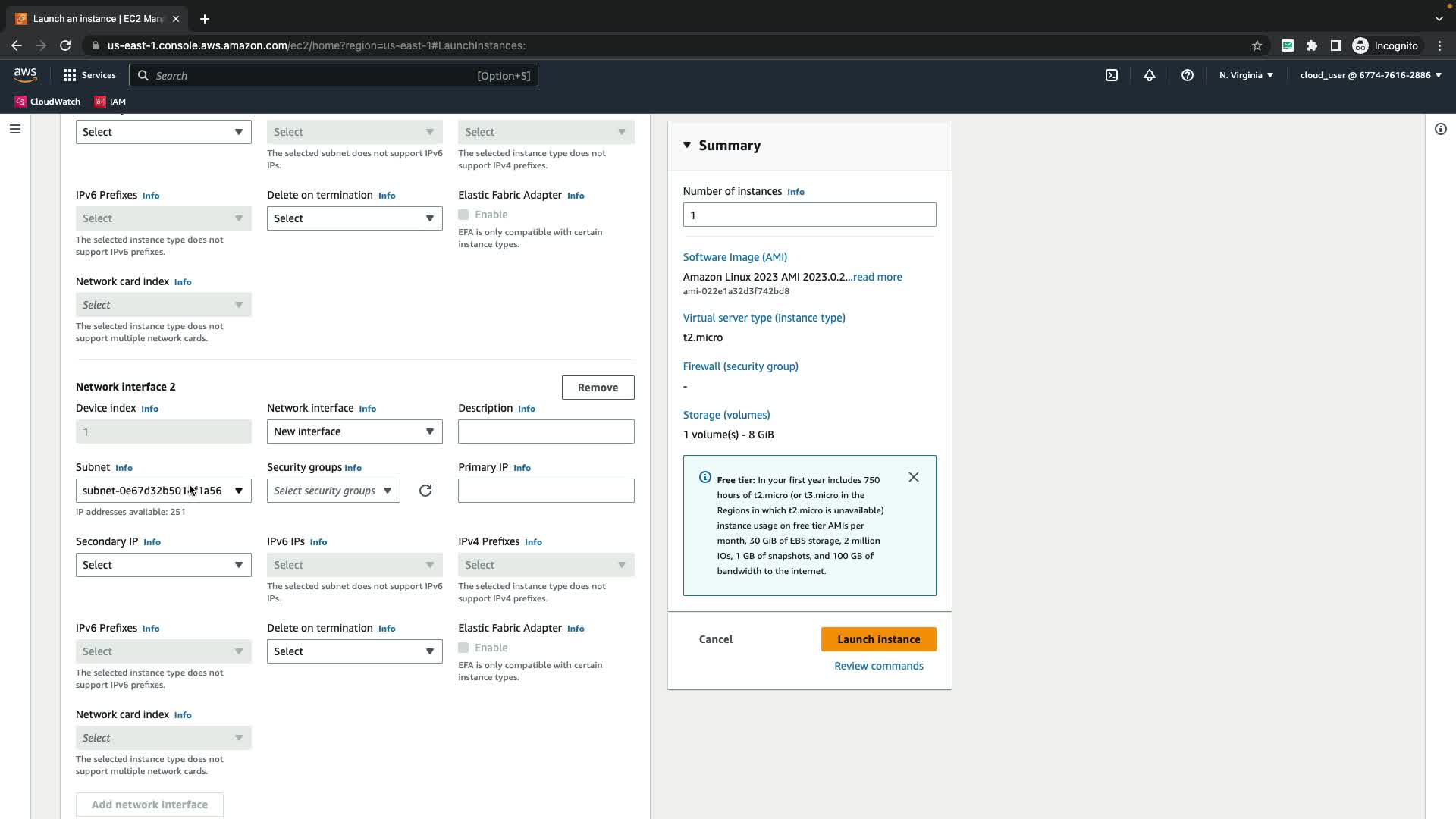Dismiss the Free tier info box

[913, 477]
